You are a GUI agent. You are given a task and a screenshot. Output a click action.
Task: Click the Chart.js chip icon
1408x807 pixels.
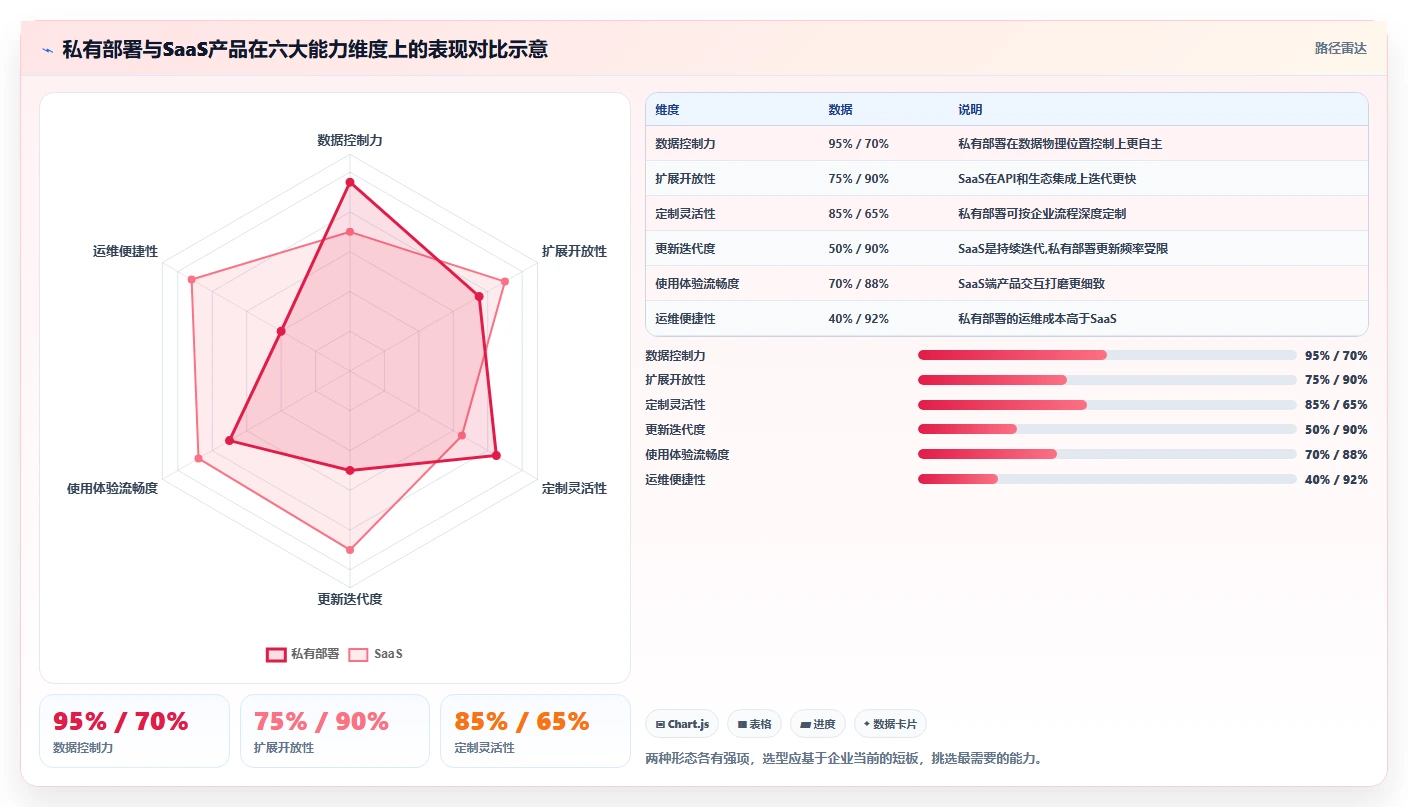tap(660, 724)
